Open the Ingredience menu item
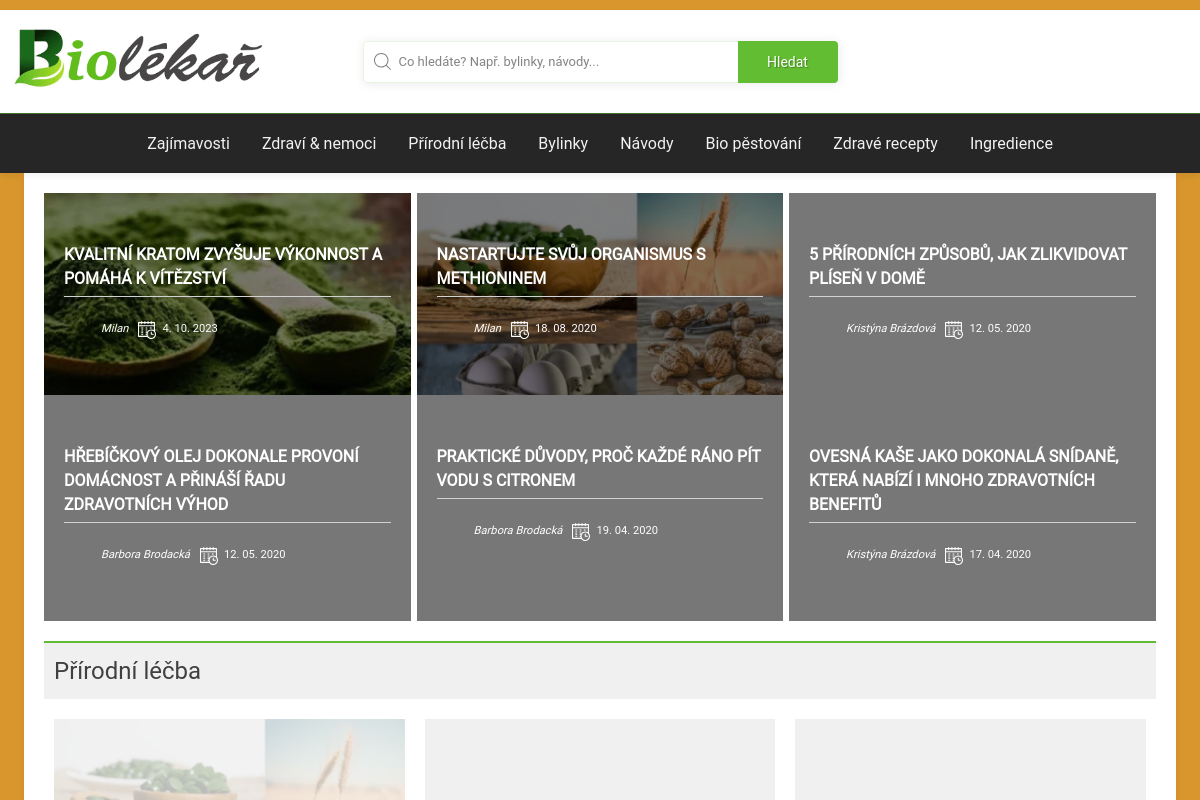 (x=1011, y=143)
